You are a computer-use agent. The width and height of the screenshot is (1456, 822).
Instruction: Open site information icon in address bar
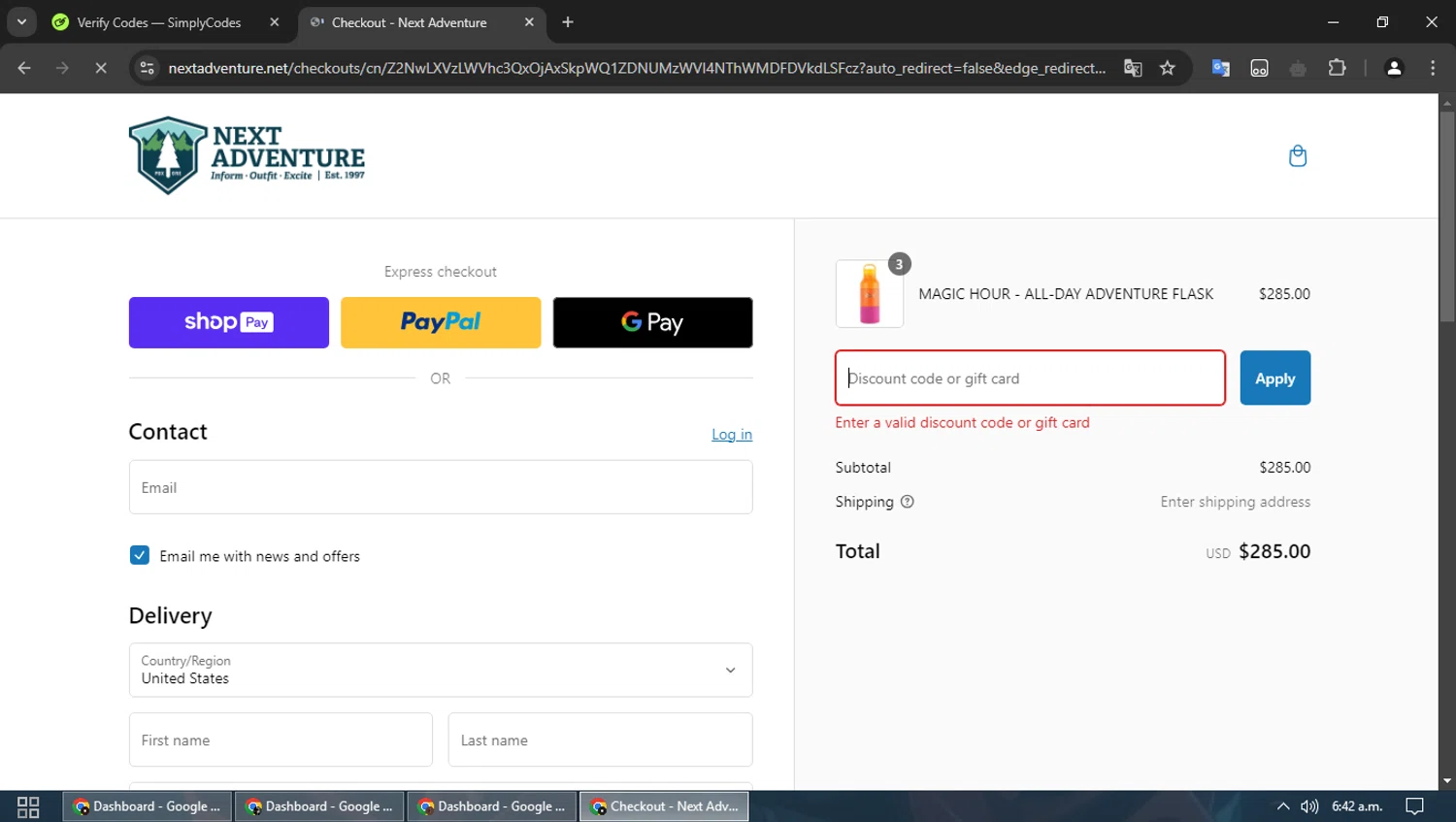pos(147,68)
